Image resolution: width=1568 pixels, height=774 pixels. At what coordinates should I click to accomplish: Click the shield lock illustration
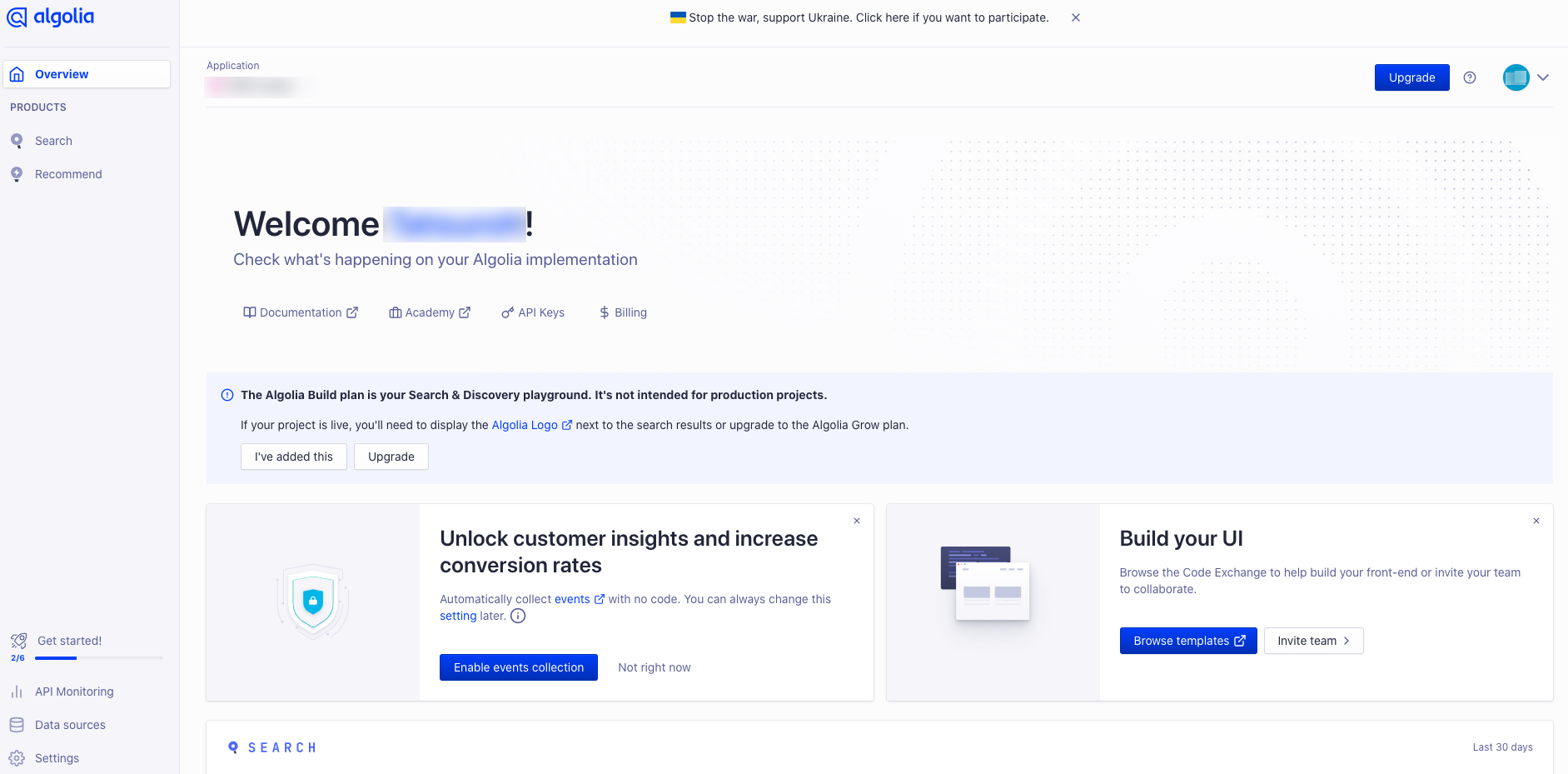tap(312, 602)
